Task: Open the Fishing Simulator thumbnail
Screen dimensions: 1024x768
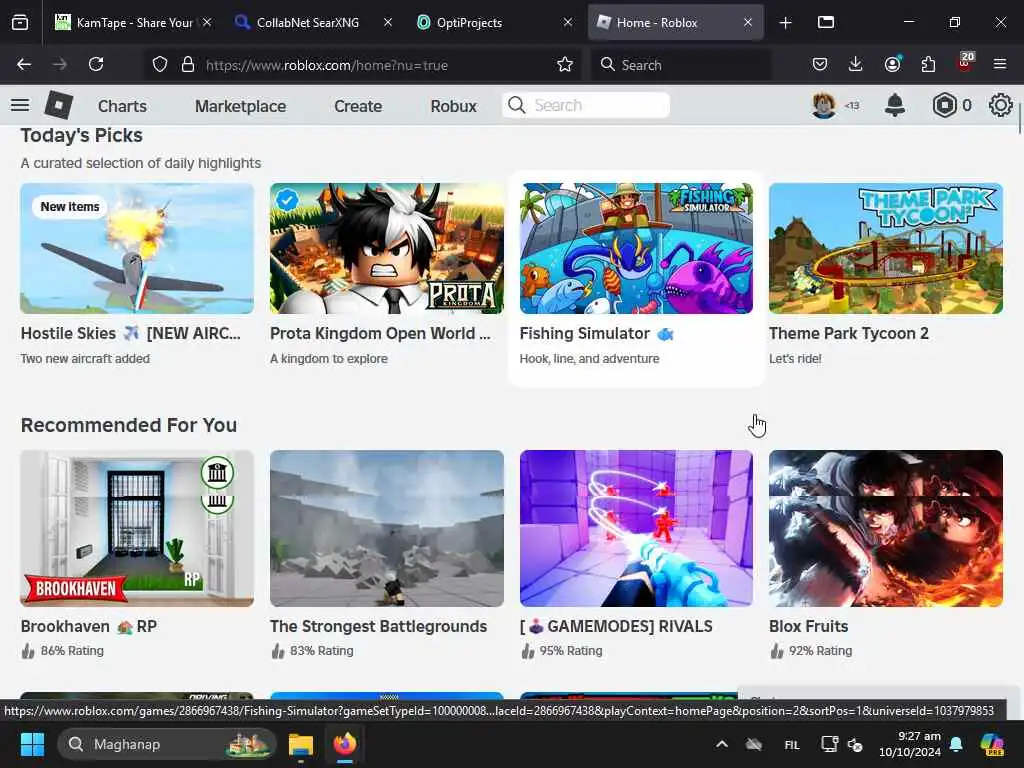Action: pyautogui.click(x=636, y=248)
